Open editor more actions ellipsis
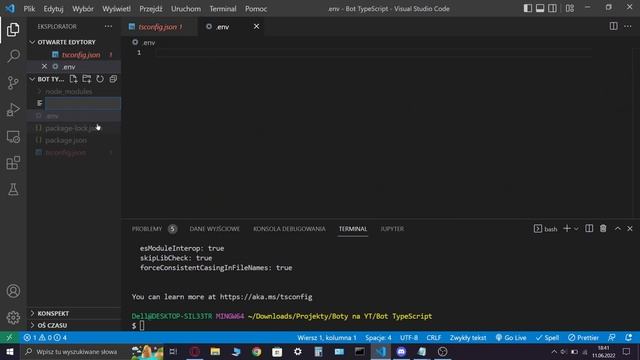 tap(628, 26)
